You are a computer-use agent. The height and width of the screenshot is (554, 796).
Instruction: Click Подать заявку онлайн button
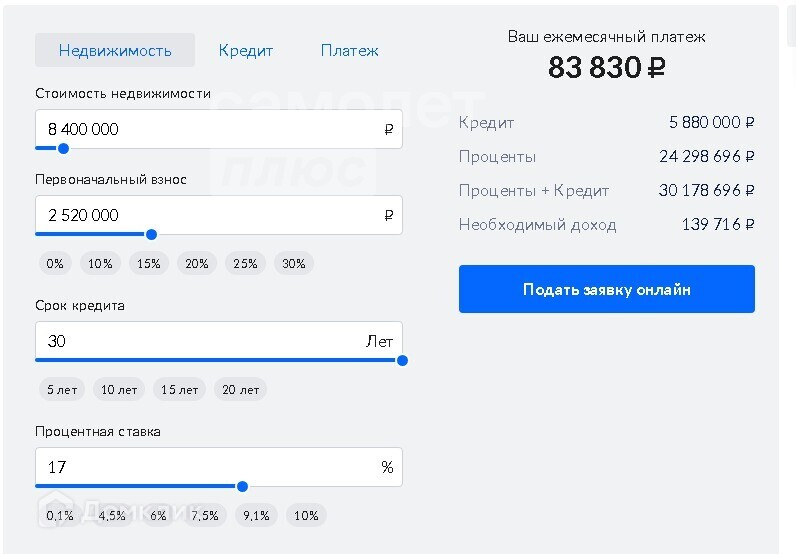click(x=606, y=289)
